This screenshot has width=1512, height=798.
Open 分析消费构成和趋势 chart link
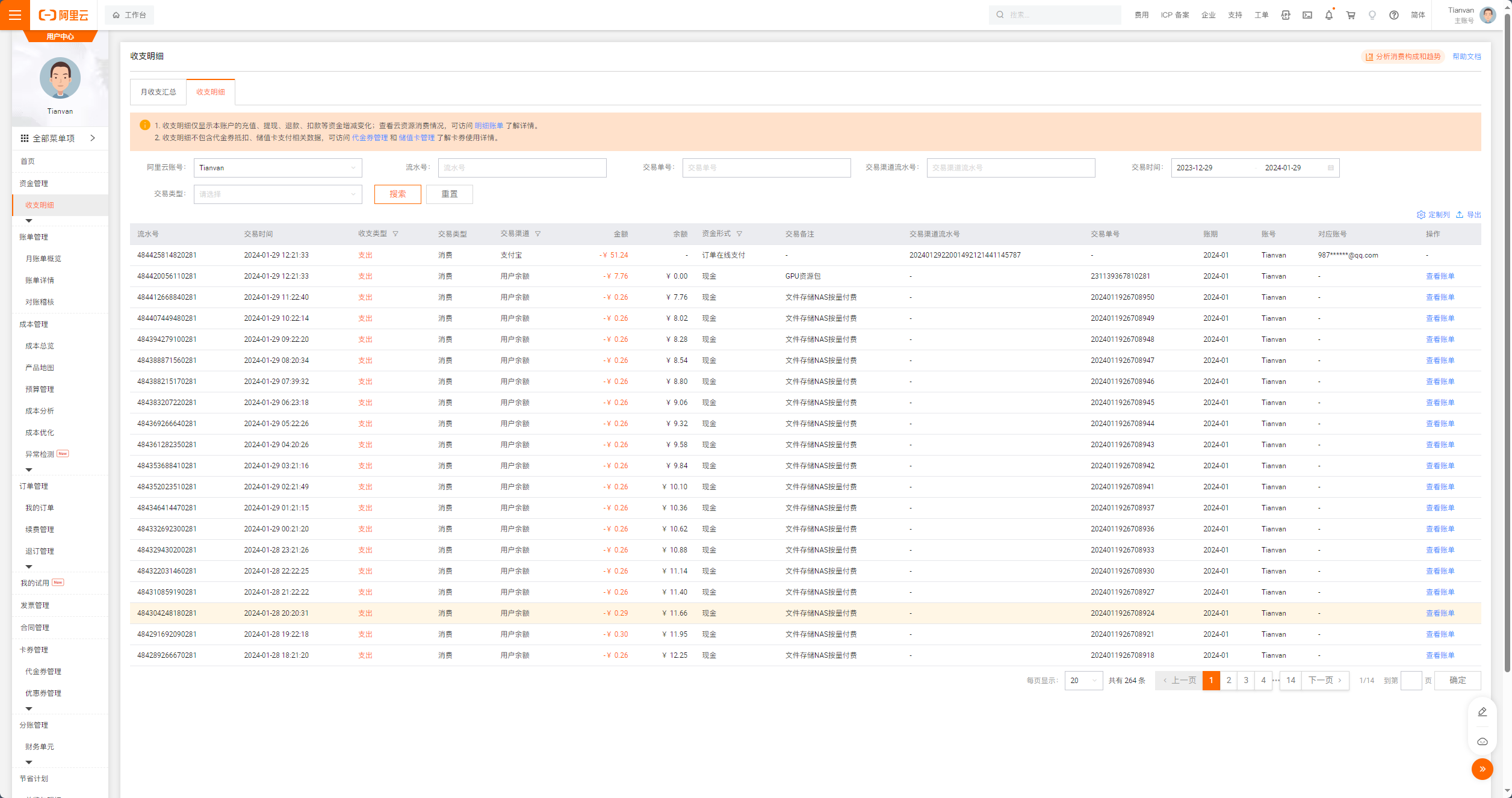pos(1403,57)
